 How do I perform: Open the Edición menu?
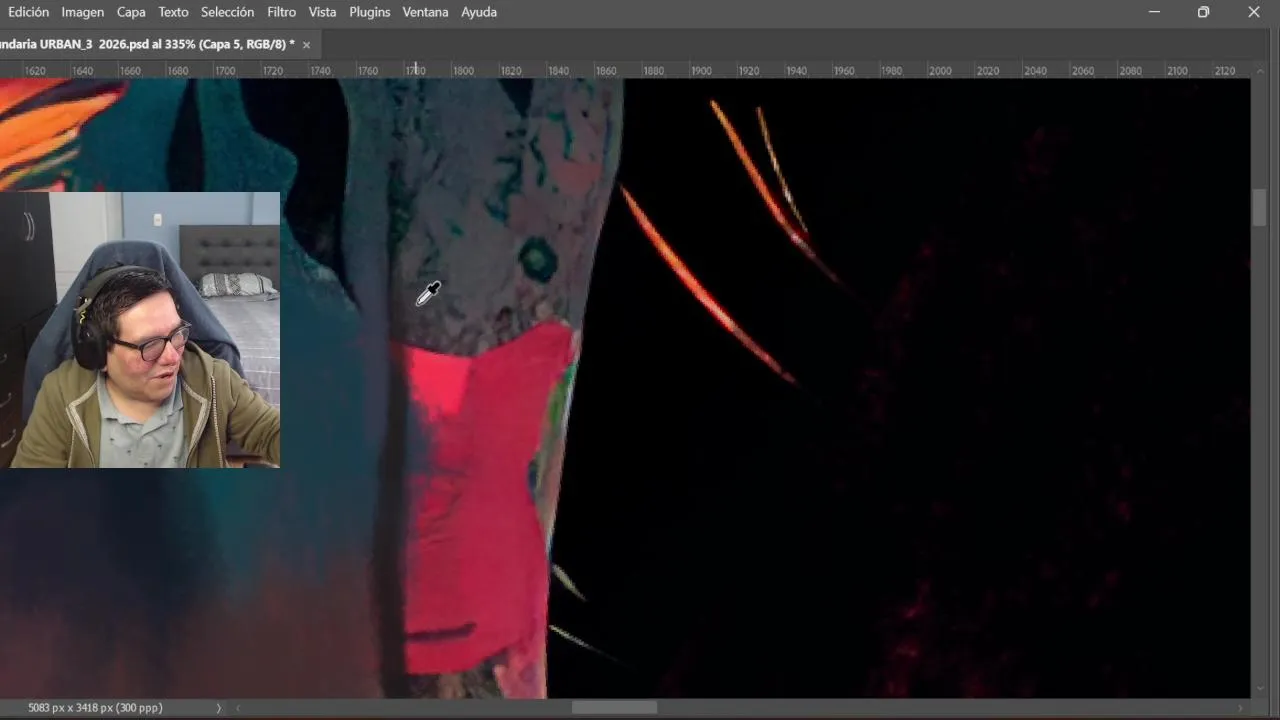(28, 12)
